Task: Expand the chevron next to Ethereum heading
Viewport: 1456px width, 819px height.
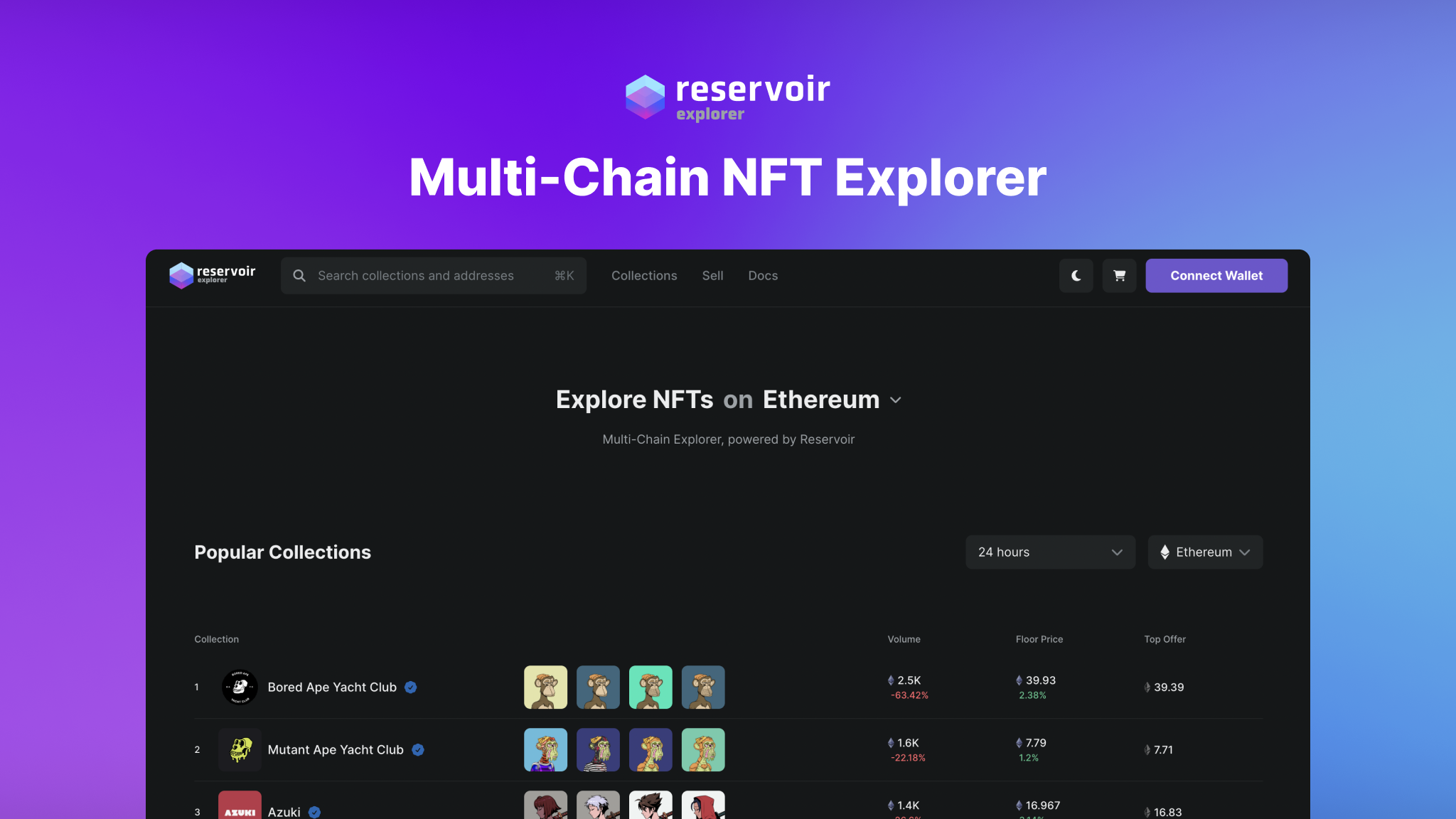Action: coord(896,400)
